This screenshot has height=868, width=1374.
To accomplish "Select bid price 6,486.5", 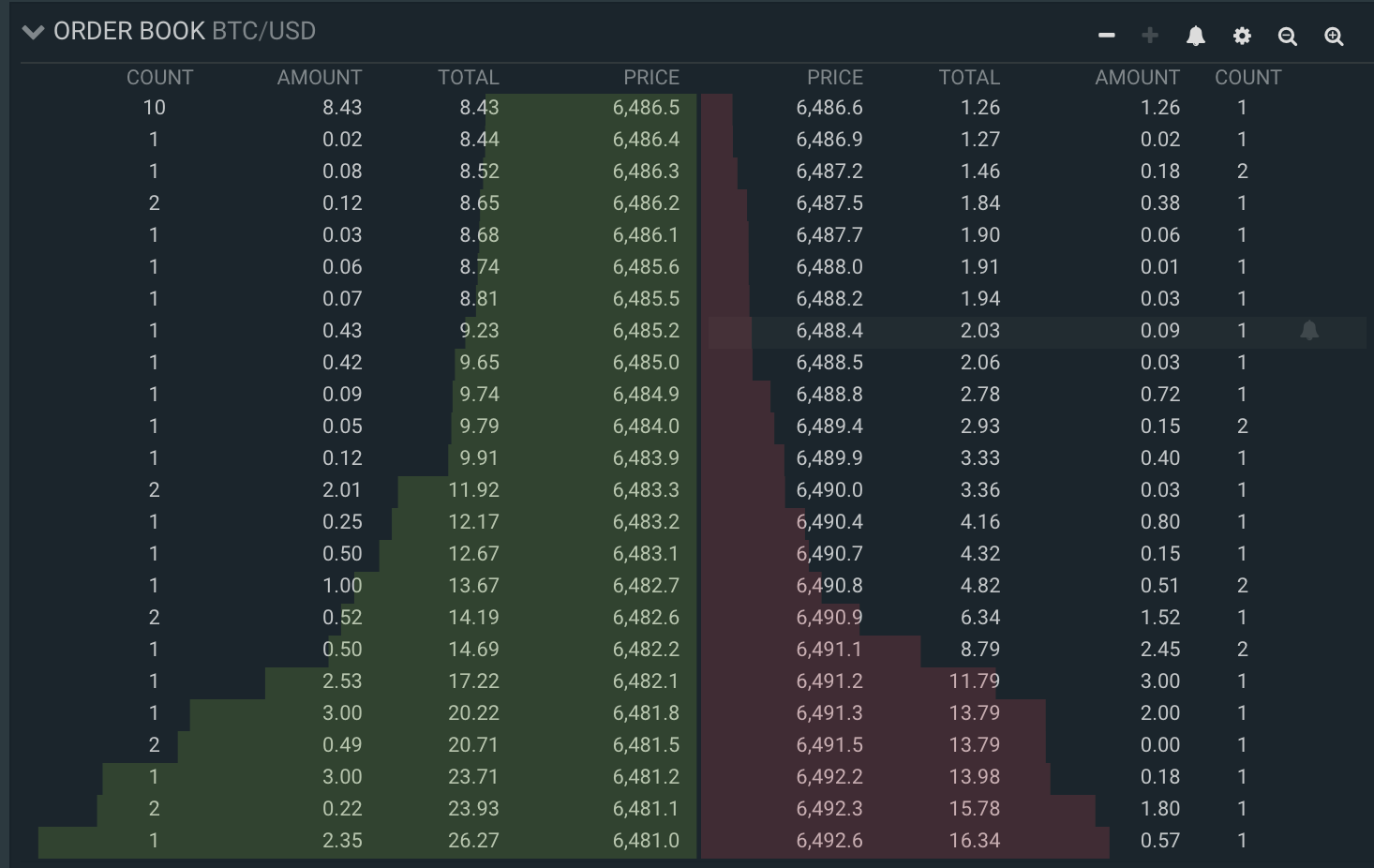I will (646, 108).
